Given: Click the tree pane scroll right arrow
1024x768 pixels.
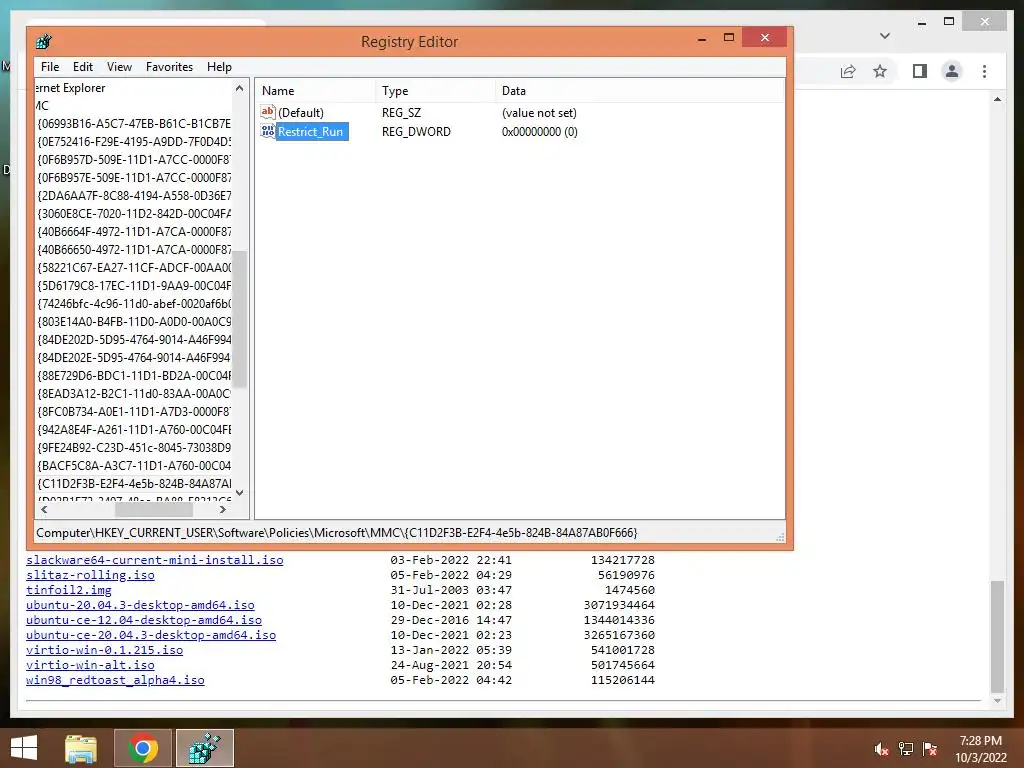Looking at the screenshot, I should 223,509.
